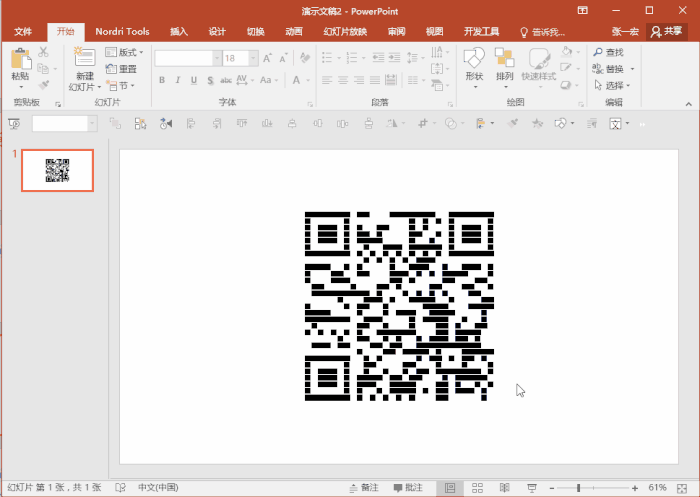Click the Paste (粘贴) icon
The width and height of the screenshot is (700, 497).
[x=20, y=59]
